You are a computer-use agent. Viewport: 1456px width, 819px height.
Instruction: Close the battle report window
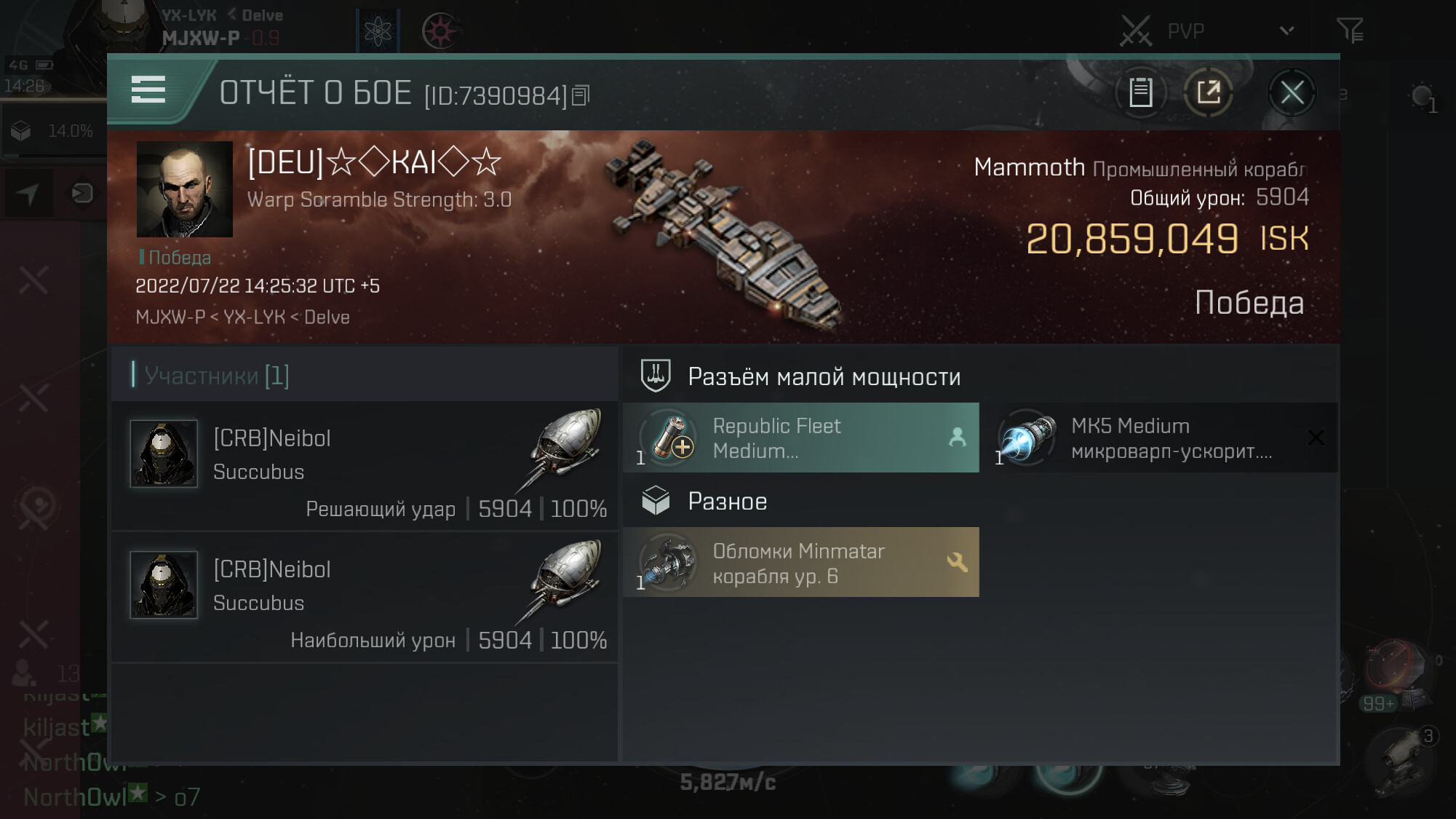[x=1292, y=92]
